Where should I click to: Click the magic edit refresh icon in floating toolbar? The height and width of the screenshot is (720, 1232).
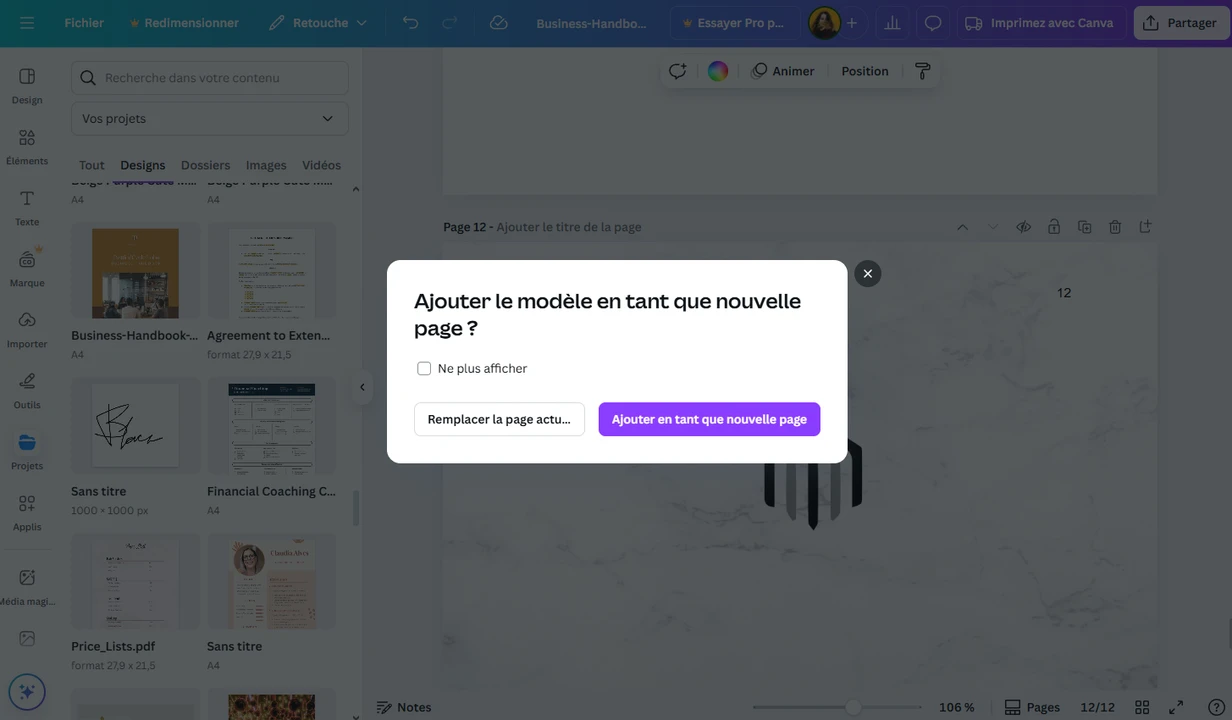(678, 71)
